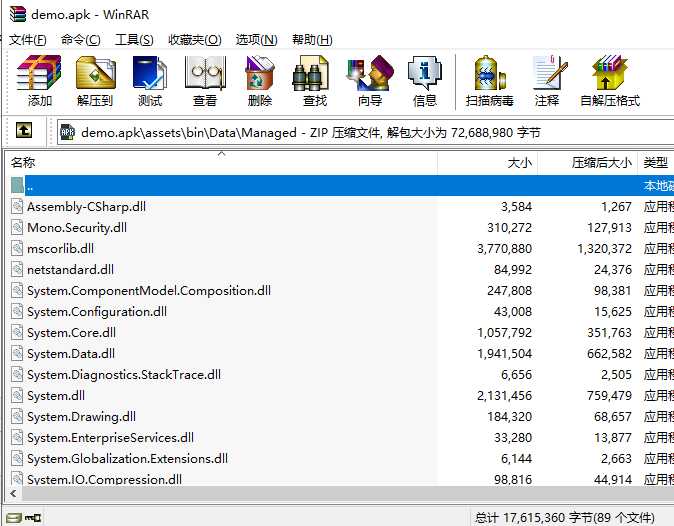Select System.Diagnostics.StackTrace.dll file
This screenshot has height=526, width=674.
[340, 374]
